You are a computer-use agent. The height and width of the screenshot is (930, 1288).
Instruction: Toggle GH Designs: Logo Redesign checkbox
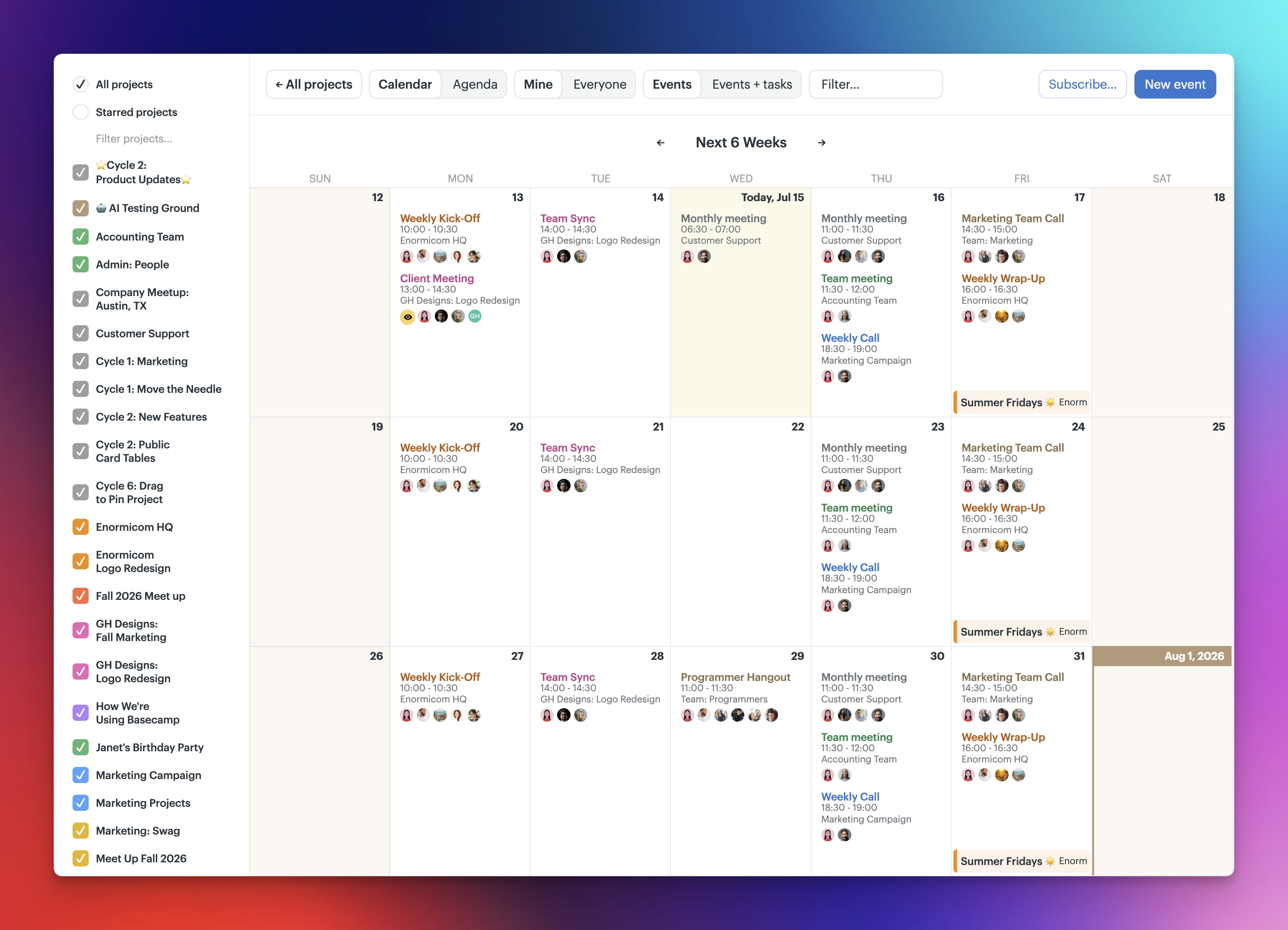(81, 672)
